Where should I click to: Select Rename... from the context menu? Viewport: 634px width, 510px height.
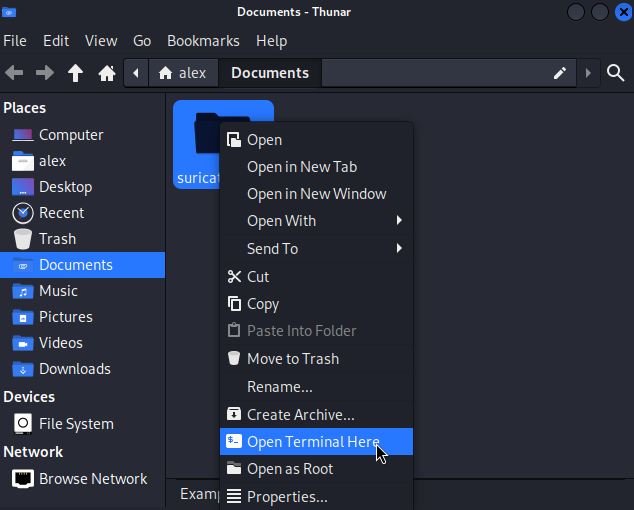pyautogui.click(x=316, y=387)
